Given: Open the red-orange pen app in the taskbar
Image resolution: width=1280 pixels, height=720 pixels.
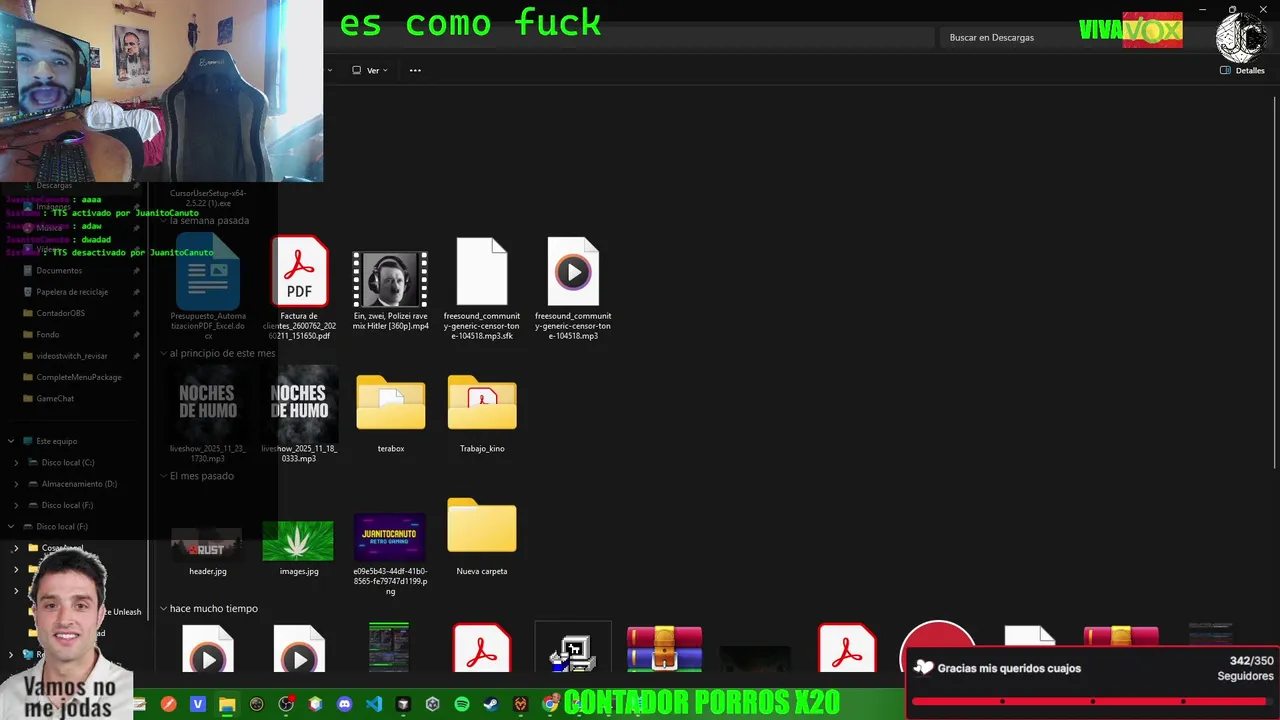Looking at the screenshot, I should pyautogui.click(x=168, y=705).
